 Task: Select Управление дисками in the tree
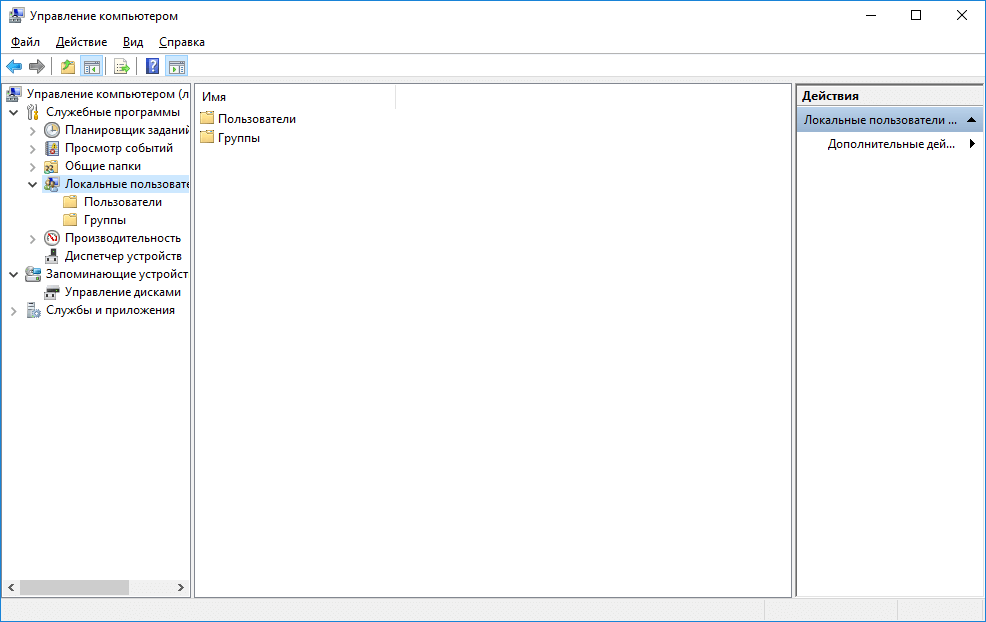click(x=123, y=292)
